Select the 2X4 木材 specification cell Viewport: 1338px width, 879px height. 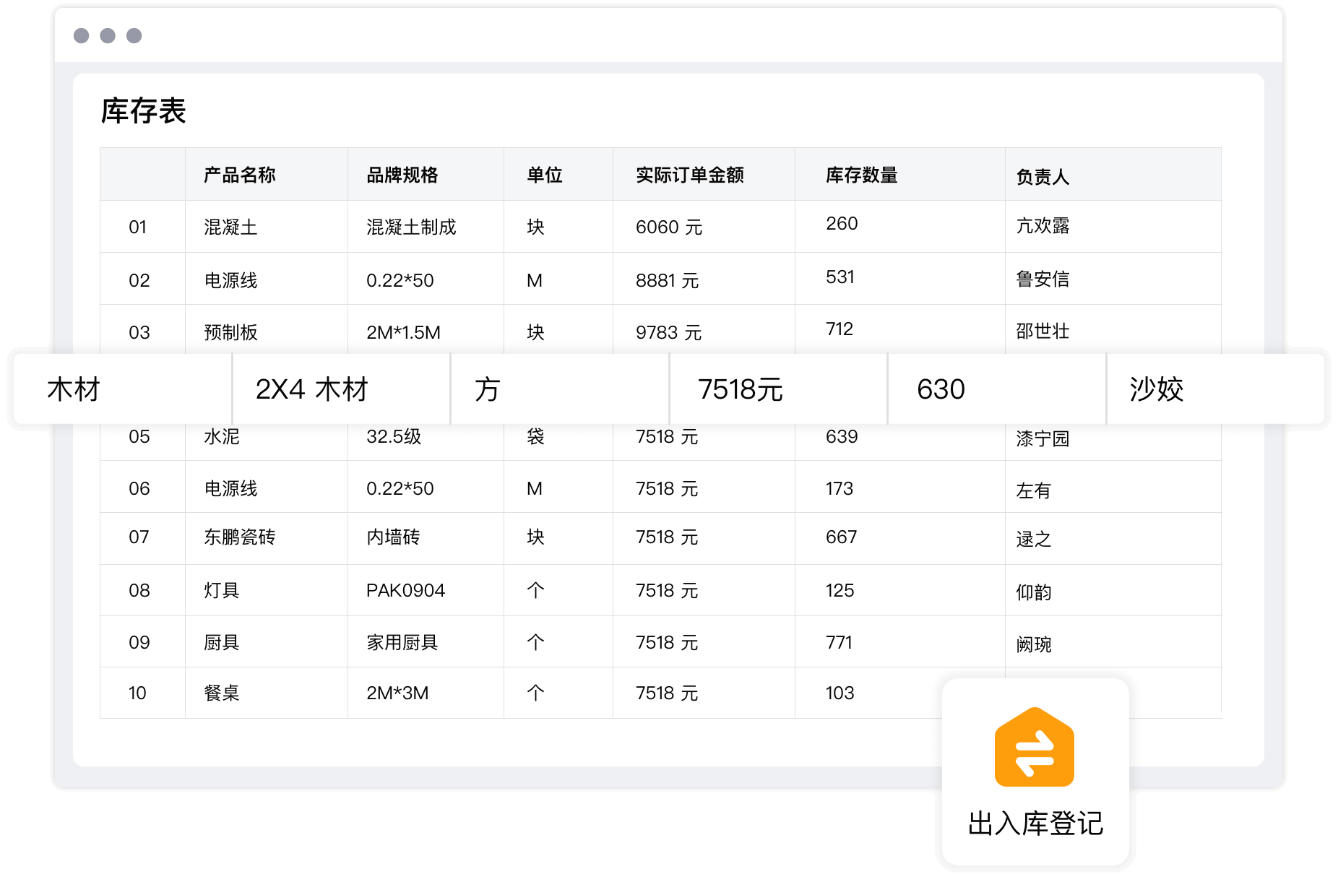(x=312, y=389)
